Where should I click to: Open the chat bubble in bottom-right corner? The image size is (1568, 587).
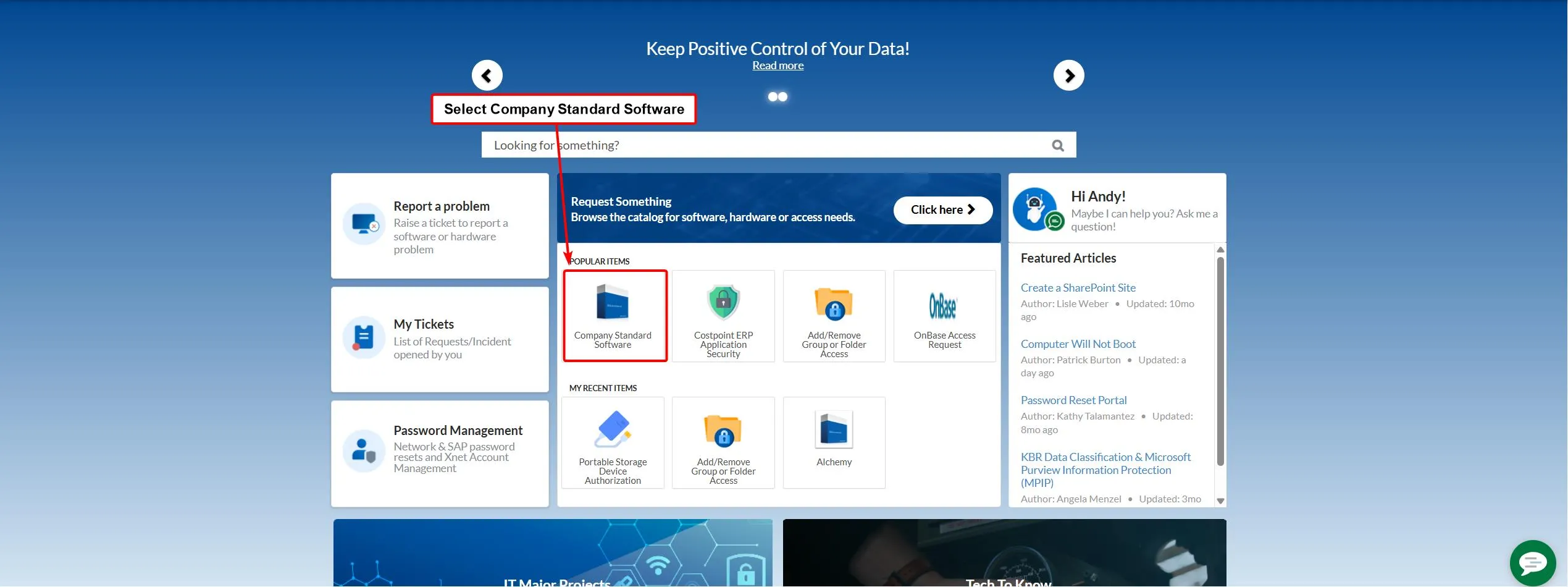pyautogui.click(x=1532, y=562)
